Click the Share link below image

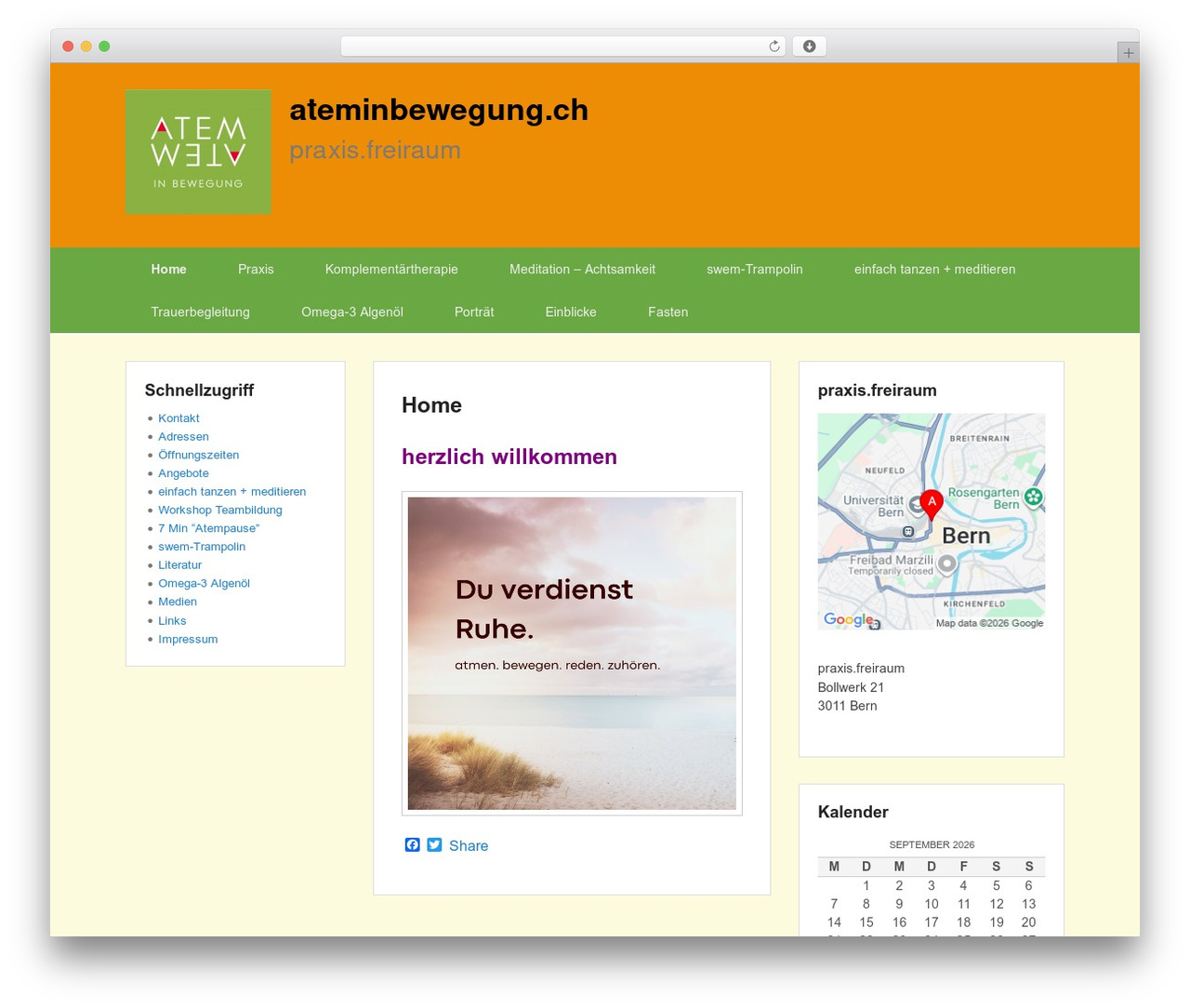[x=469, y=845]
